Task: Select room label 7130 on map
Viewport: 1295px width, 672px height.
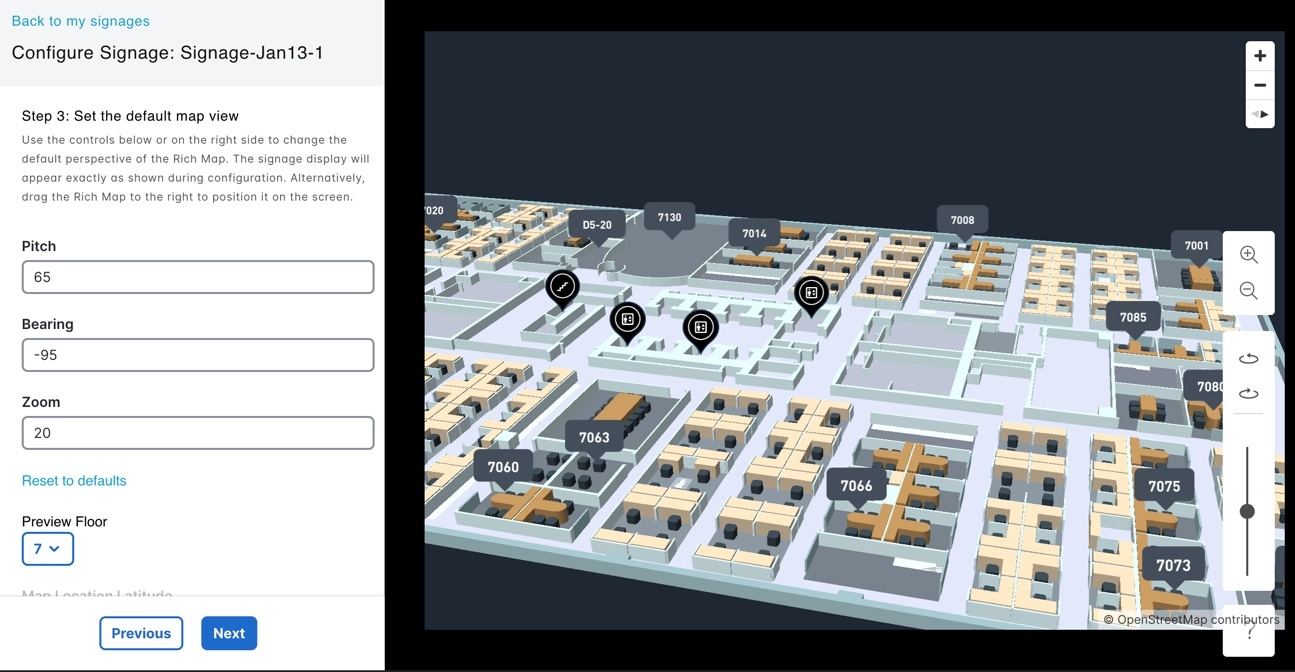Action: [x=669, y=217]
